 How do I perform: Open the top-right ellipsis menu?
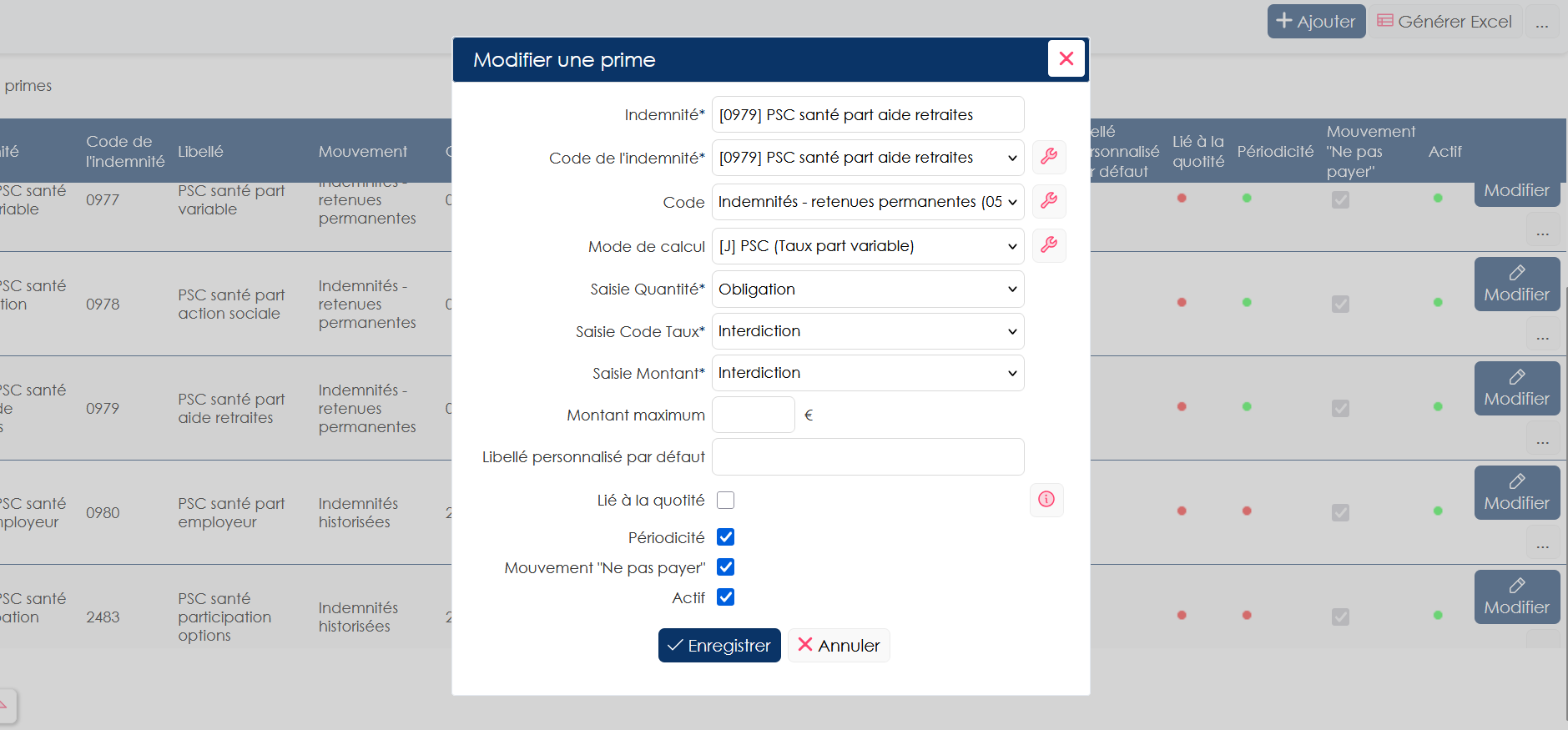(1542, 22)
